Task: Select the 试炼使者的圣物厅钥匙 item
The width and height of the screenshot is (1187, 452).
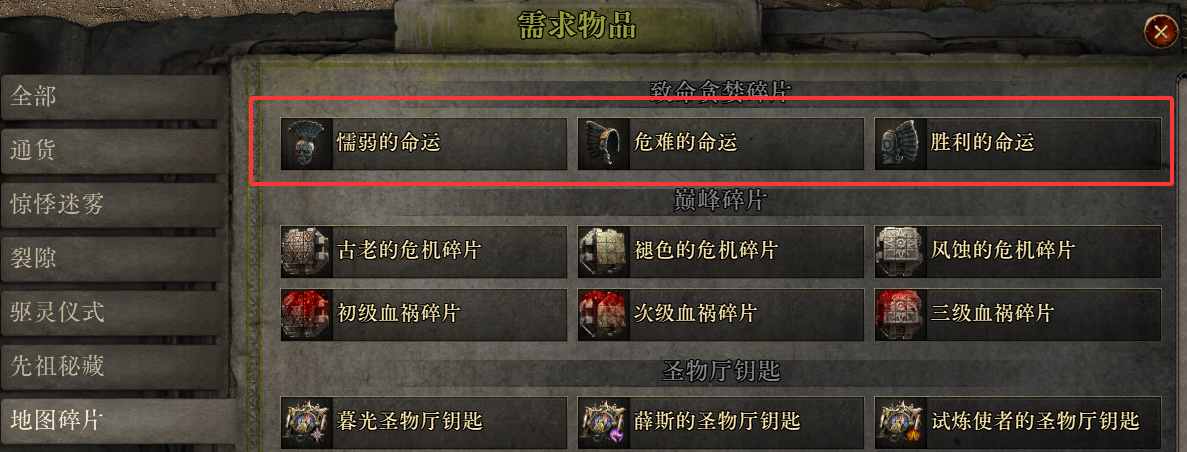Action: pos(1017,422)
